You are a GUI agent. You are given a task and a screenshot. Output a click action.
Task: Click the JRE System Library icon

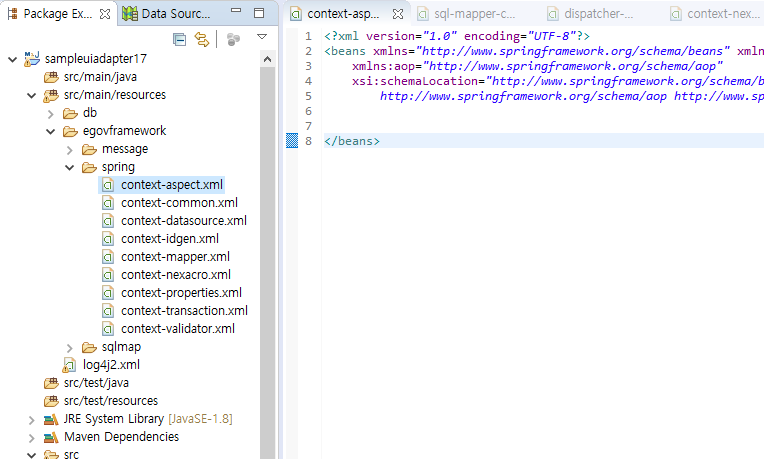pyautogui.click(x=50, y=419)
